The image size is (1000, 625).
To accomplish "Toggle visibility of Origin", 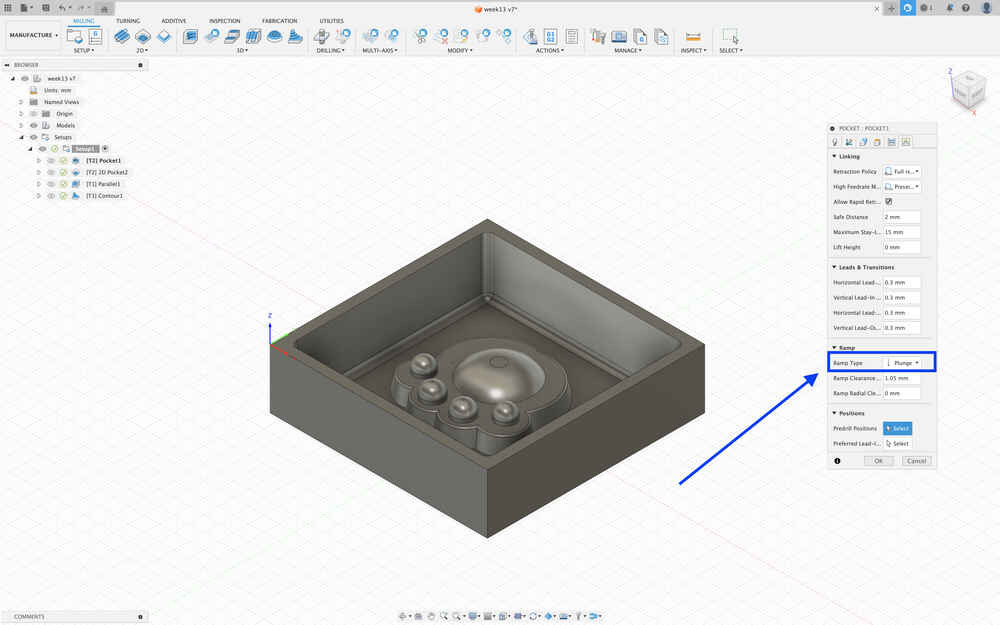I will pos(34,114).
